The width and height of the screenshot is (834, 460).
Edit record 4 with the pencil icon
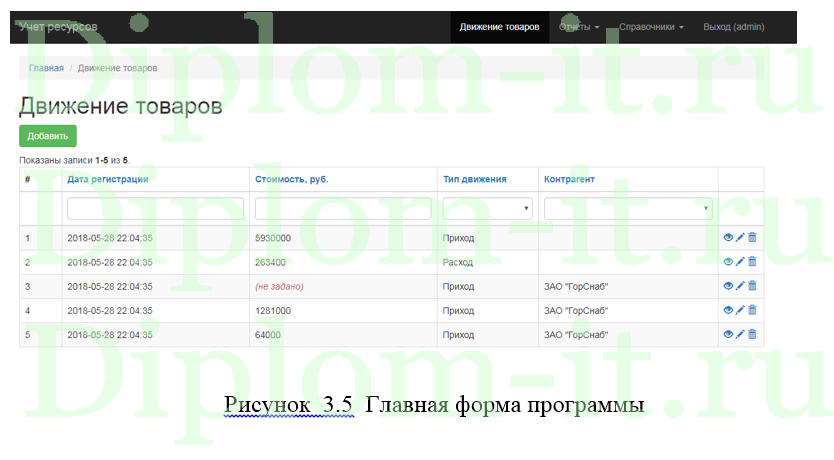pyautogui.click(x=740, y=310)
